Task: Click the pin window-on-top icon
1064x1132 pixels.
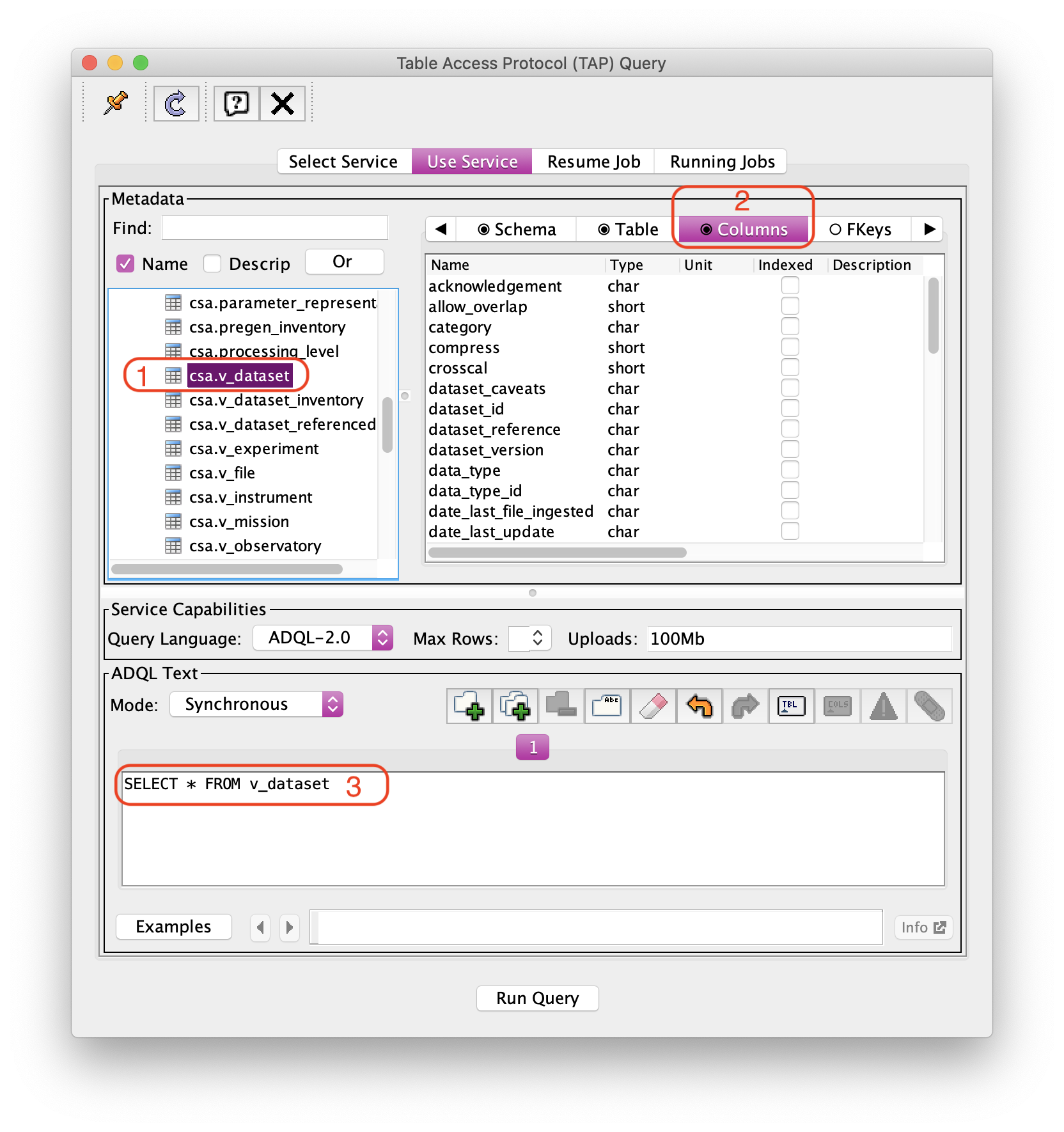Action: click(116, 103)
